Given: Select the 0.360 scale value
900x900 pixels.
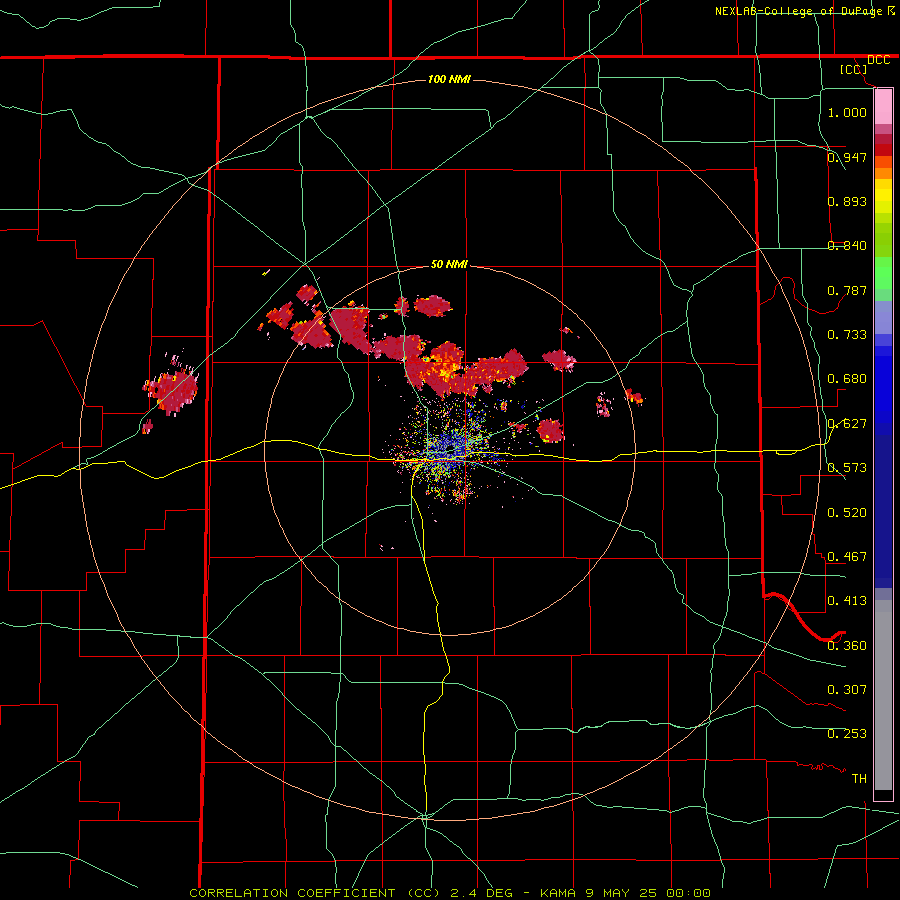Looking at the screenshot, I should coord(847,646).
